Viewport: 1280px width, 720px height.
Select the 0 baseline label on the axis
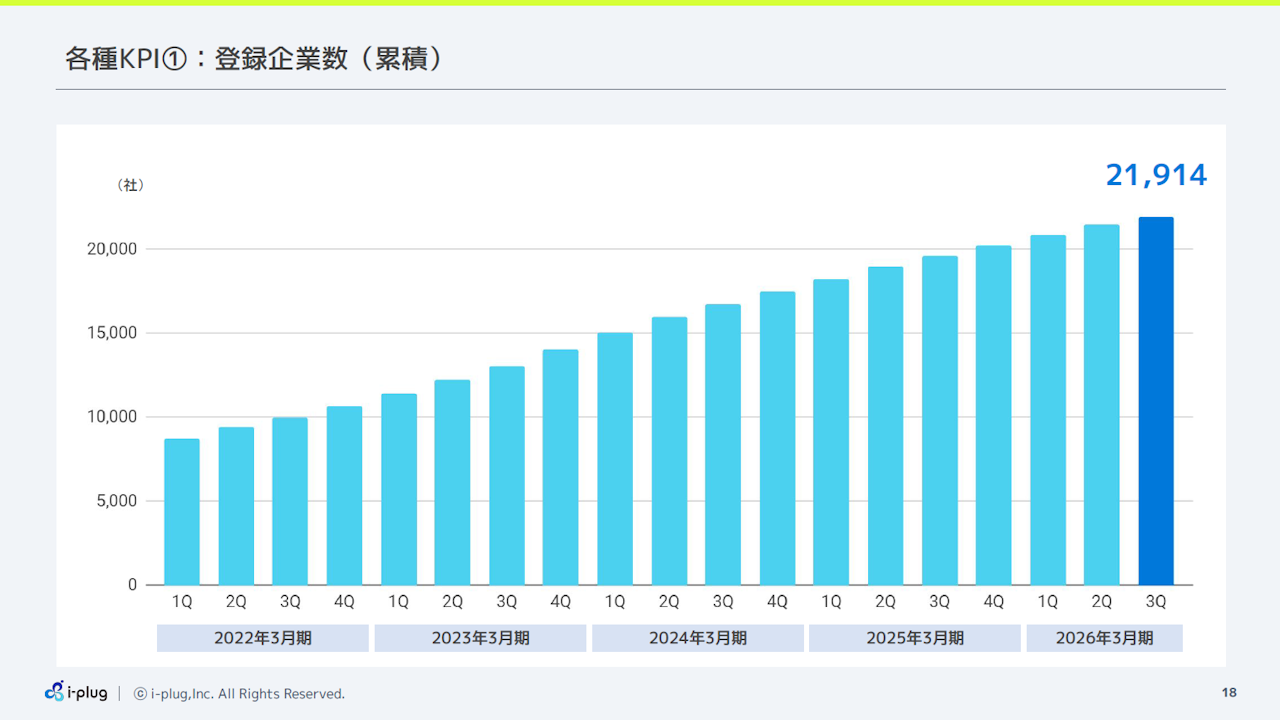[132, 585]
